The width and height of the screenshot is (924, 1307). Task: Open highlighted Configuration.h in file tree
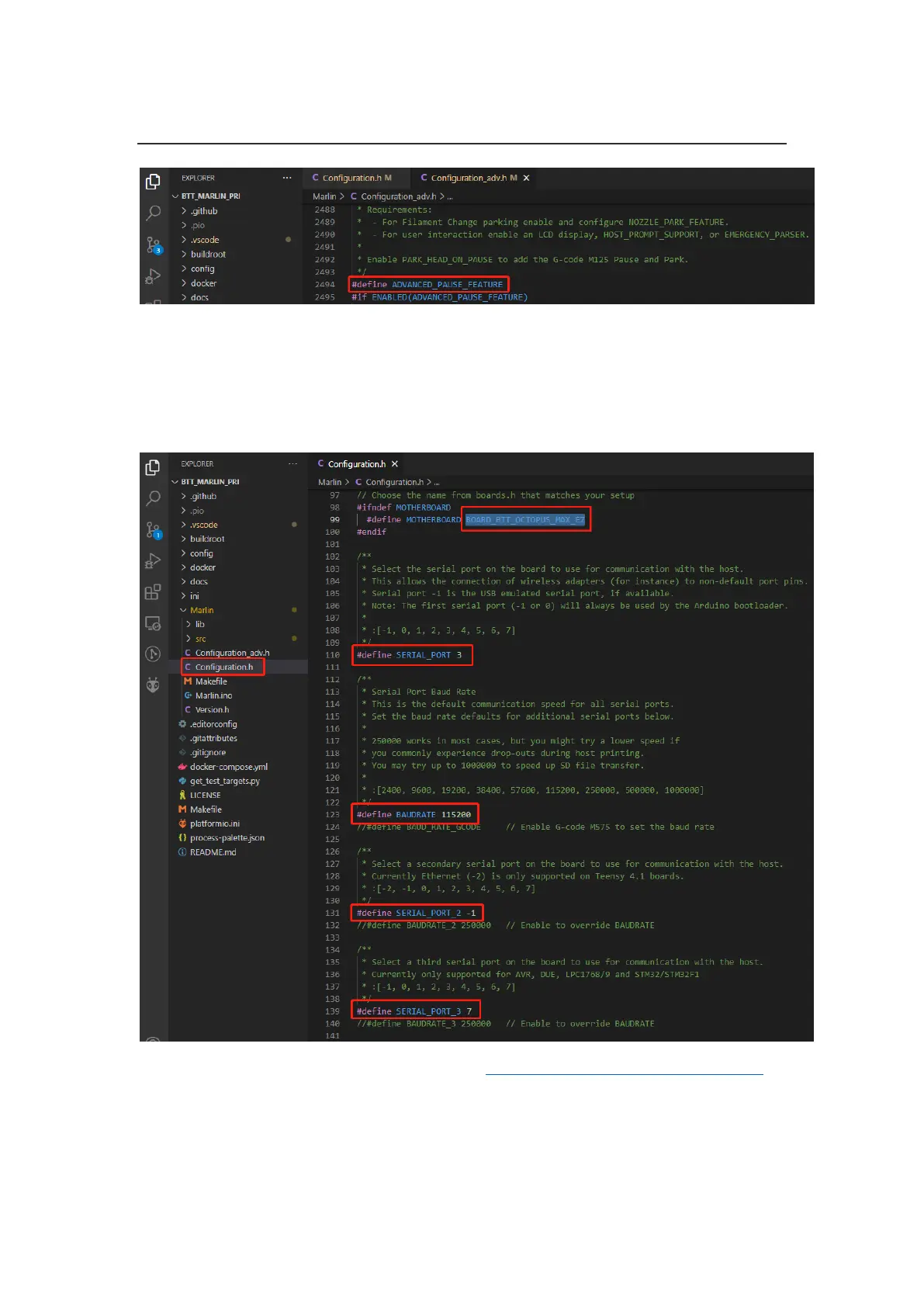click(x=223, y=667)
